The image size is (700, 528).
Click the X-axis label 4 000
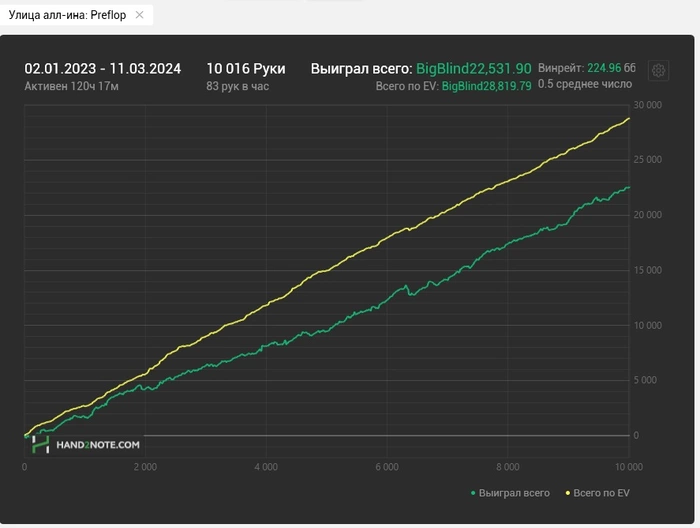coord(266,467)
